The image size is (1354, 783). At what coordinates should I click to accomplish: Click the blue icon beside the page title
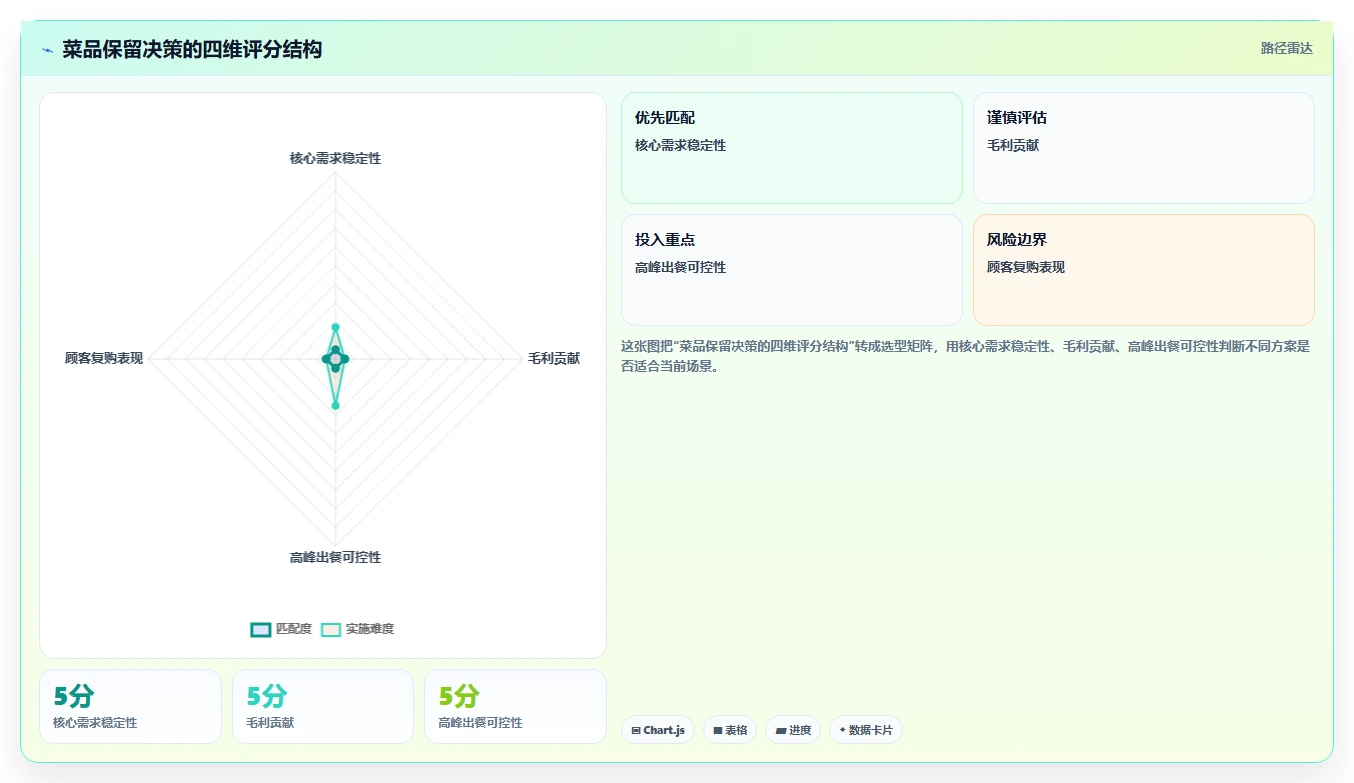click(x=48, y=50)
